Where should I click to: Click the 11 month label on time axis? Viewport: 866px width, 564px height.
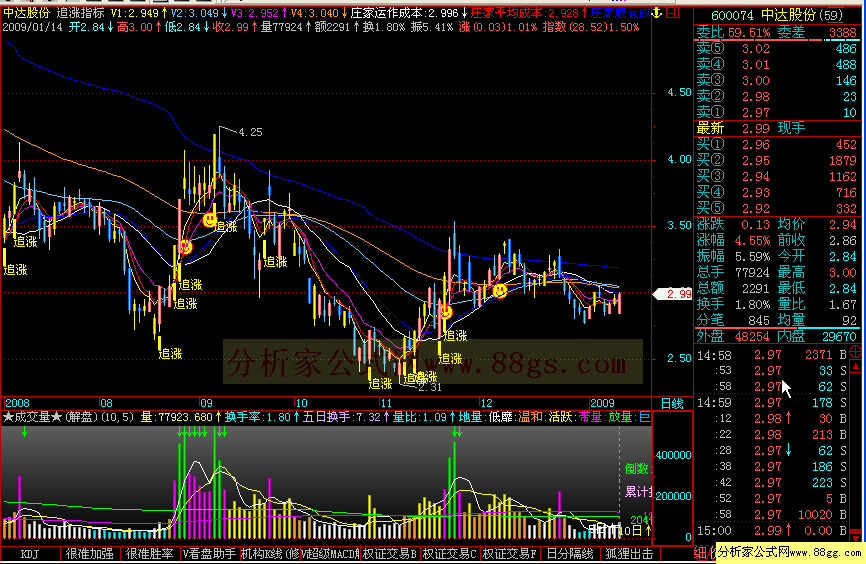[386, 403]
